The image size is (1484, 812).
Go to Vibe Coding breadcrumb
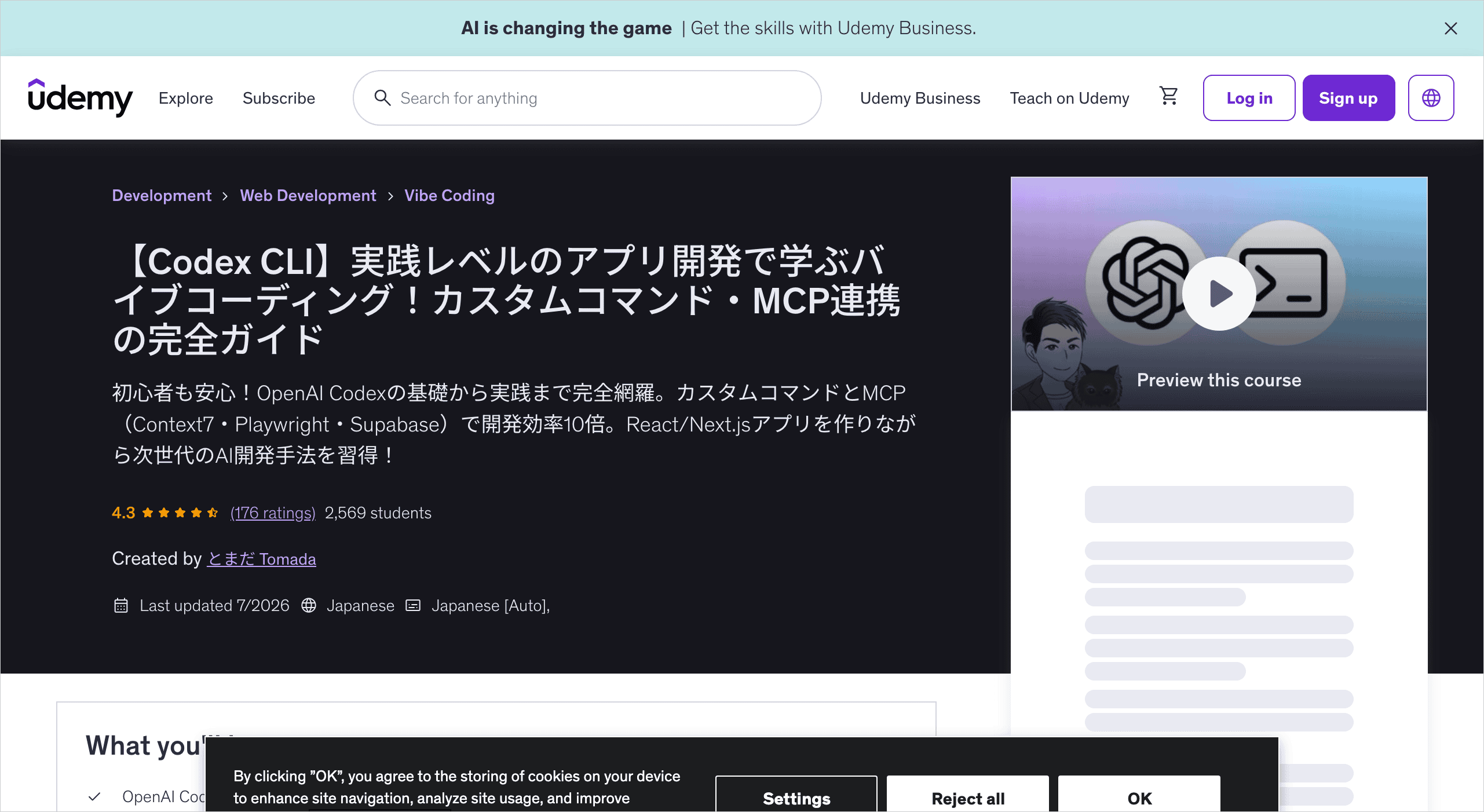(x=449, y=196)
